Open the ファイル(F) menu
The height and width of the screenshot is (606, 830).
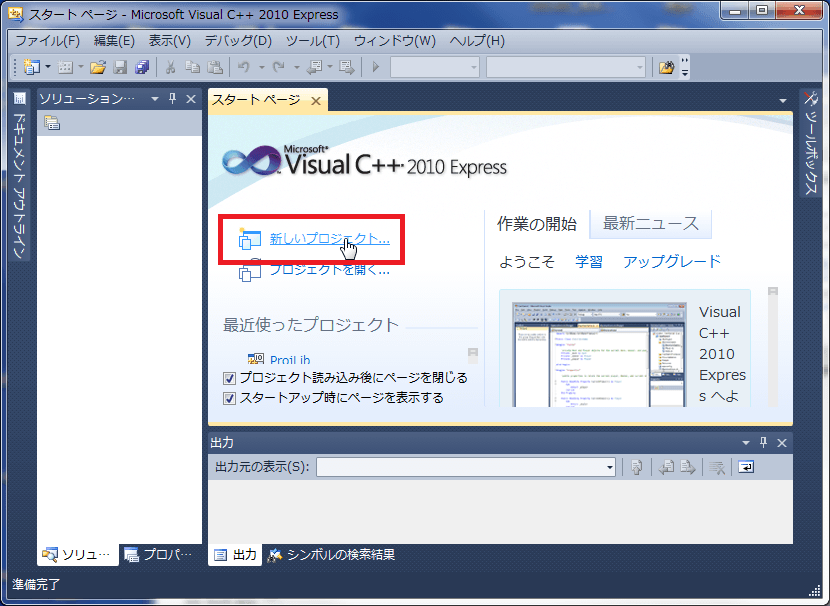click(x=48, y=41)
